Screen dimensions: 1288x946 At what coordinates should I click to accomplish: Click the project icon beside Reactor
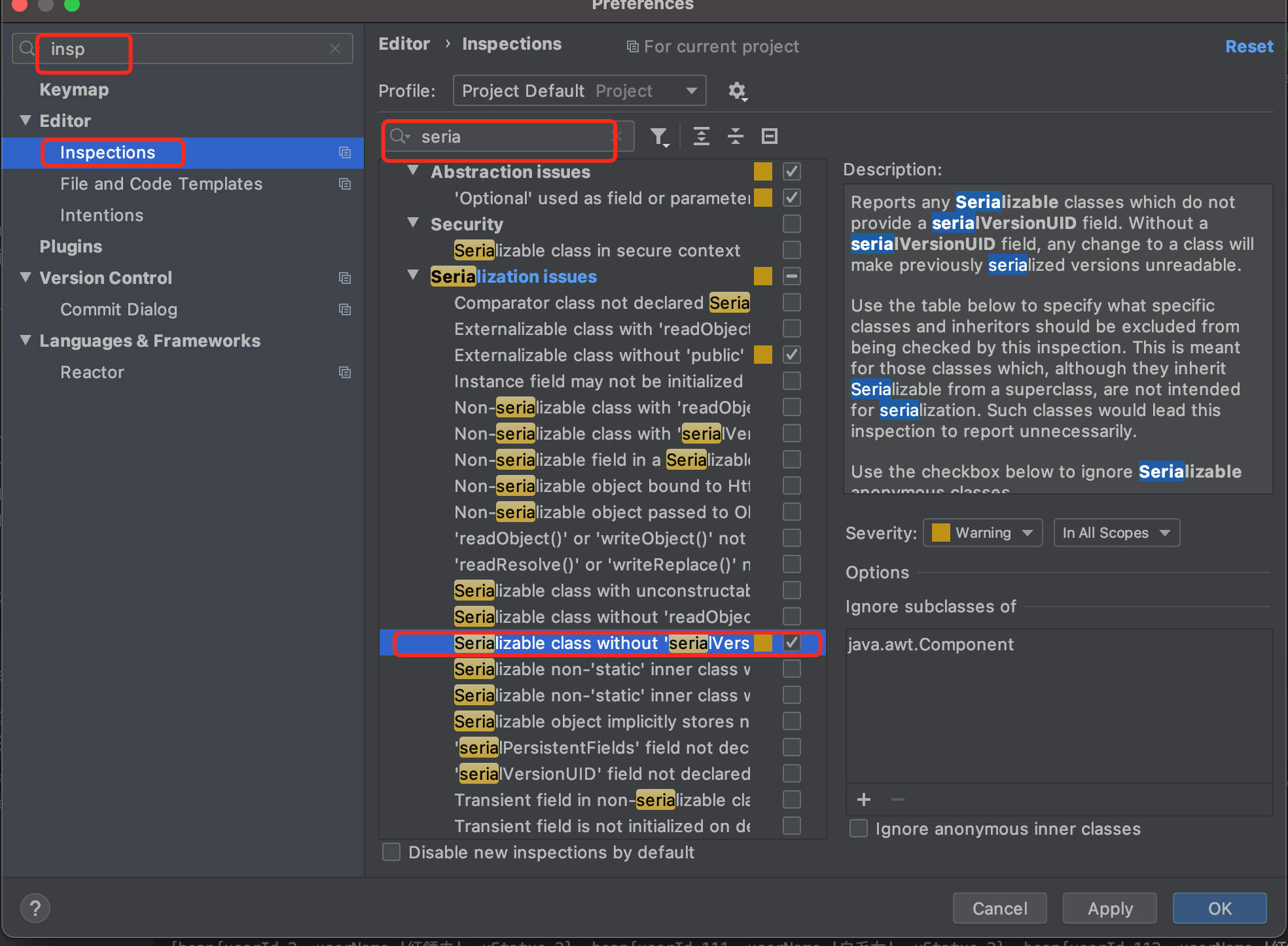coord(345,372)
